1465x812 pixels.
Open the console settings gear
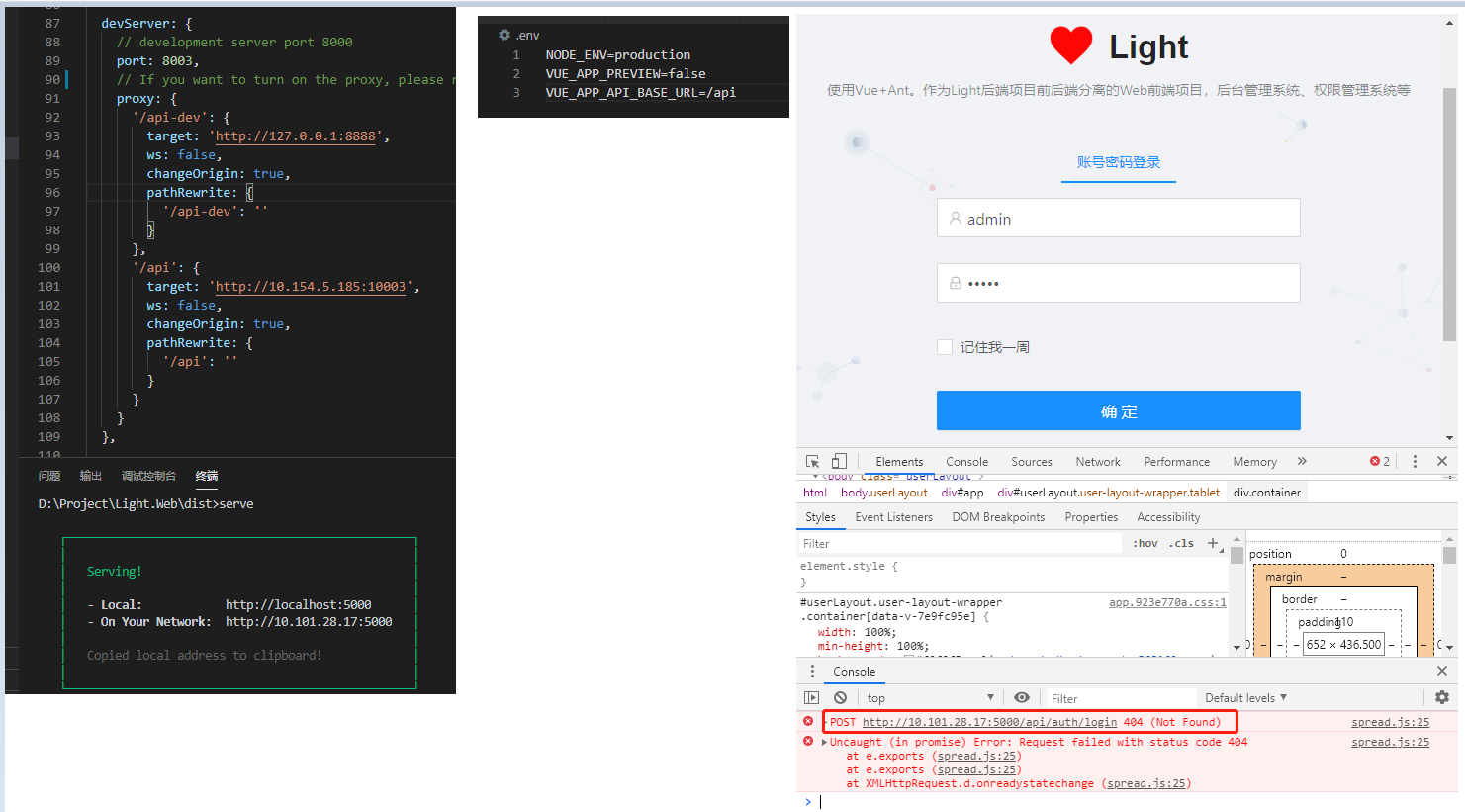(1442, 697)
